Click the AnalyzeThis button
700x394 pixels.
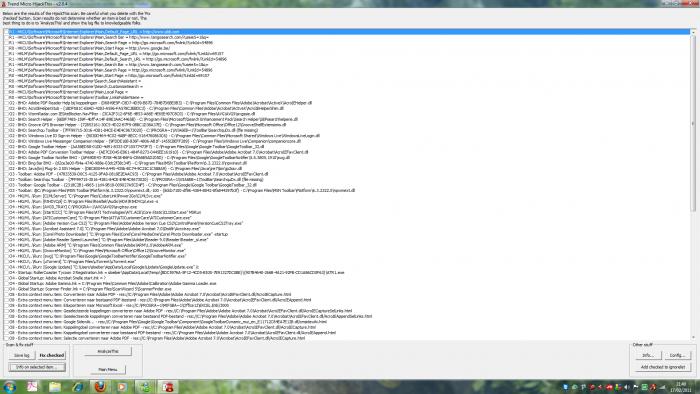(108, 352)
